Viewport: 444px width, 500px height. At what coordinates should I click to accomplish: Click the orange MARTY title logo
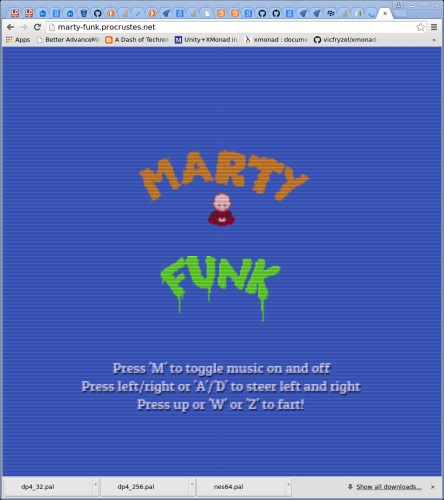coord(224,176)
